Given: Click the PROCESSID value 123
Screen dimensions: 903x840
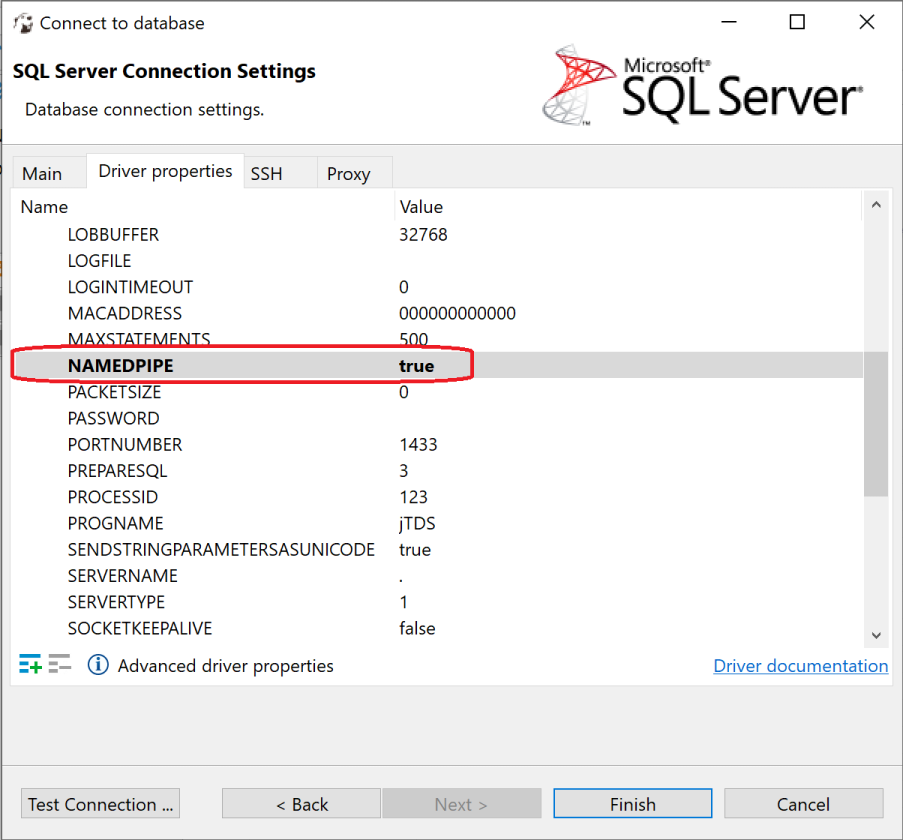Looking at the screenshot, I should pyautogui.click(x=413, y=497).
